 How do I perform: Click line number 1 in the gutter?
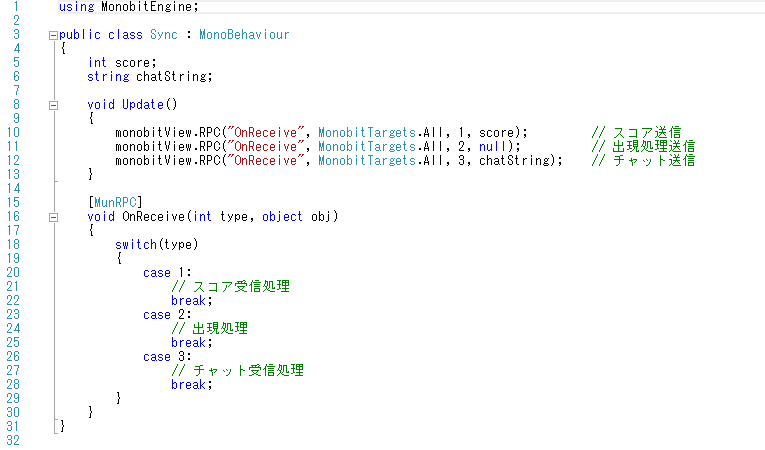pos(16,7)
